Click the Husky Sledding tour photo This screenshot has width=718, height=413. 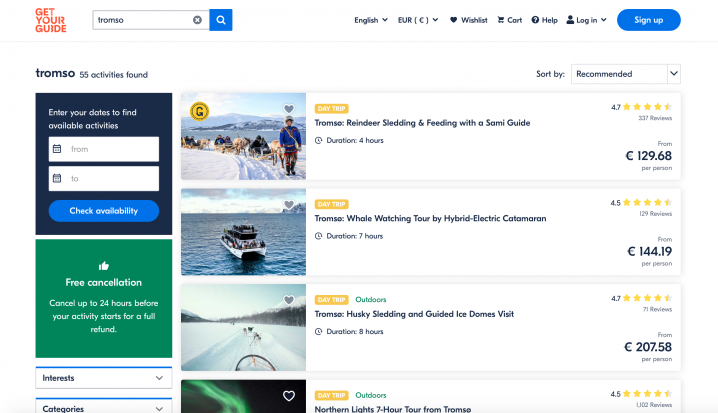tap(244, 328)
